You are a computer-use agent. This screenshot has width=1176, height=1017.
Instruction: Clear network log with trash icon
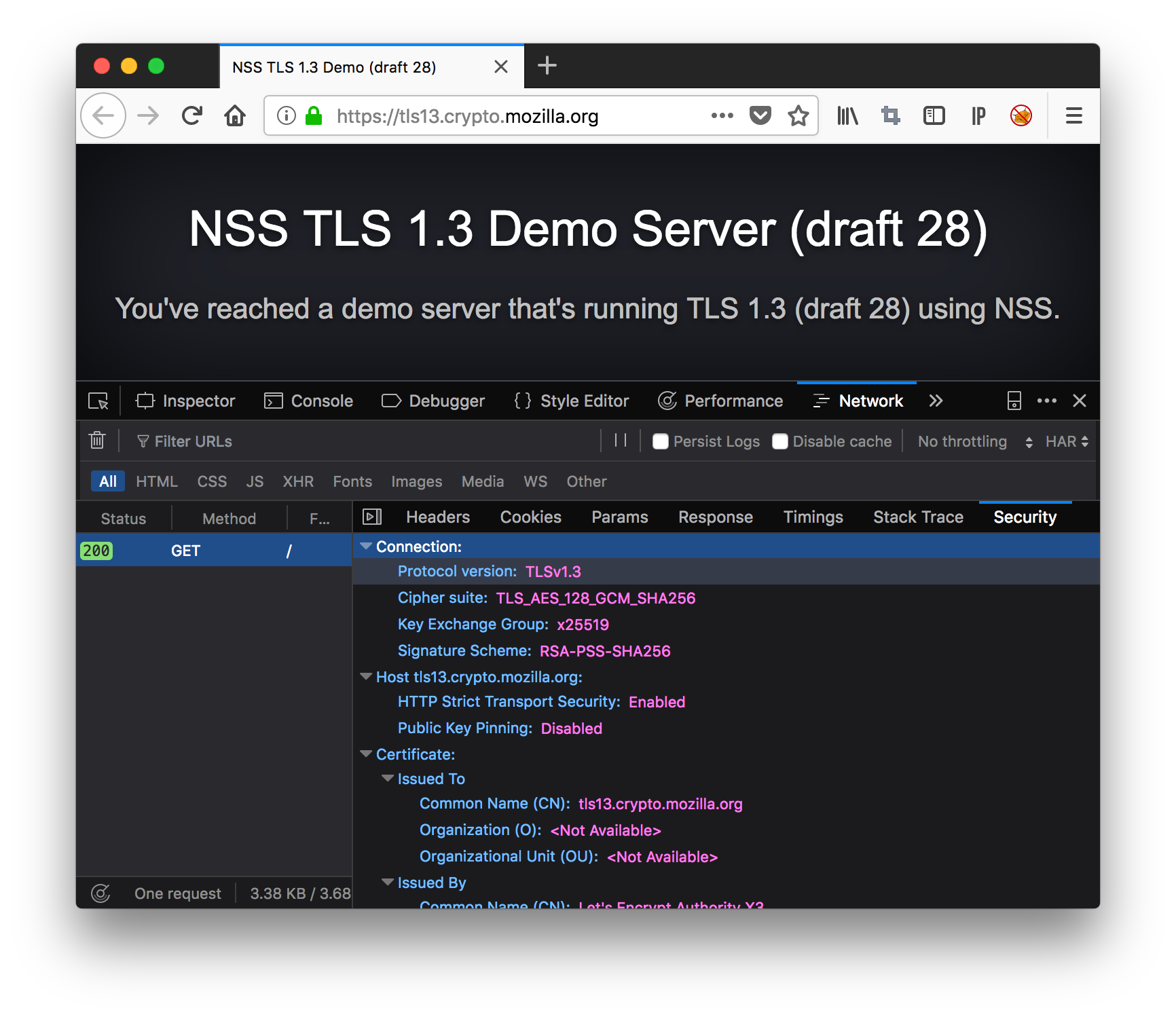pos(97,441)
